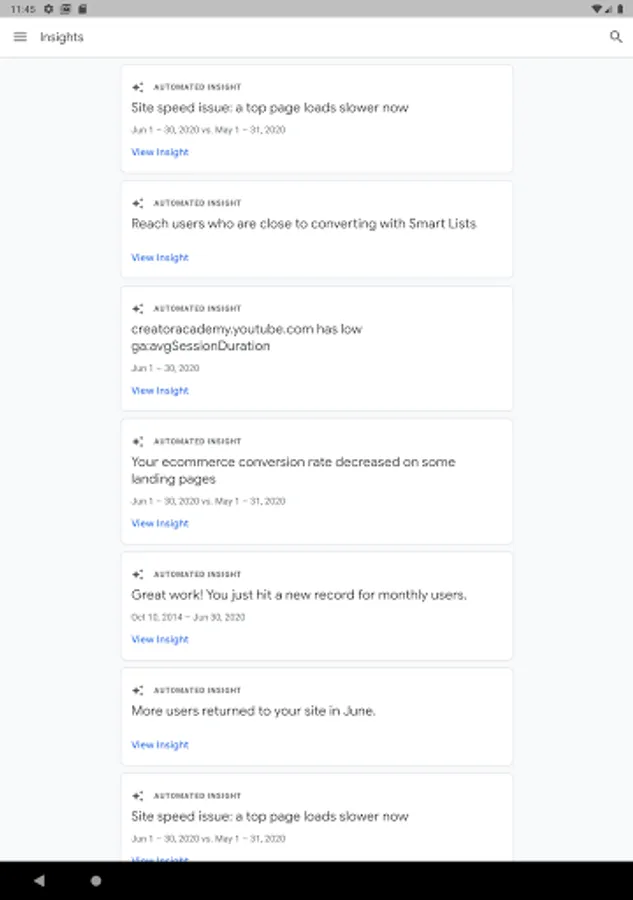
Task: Click sparkle icon on Smart Lists insight
Action: click(x=138, y=203)
